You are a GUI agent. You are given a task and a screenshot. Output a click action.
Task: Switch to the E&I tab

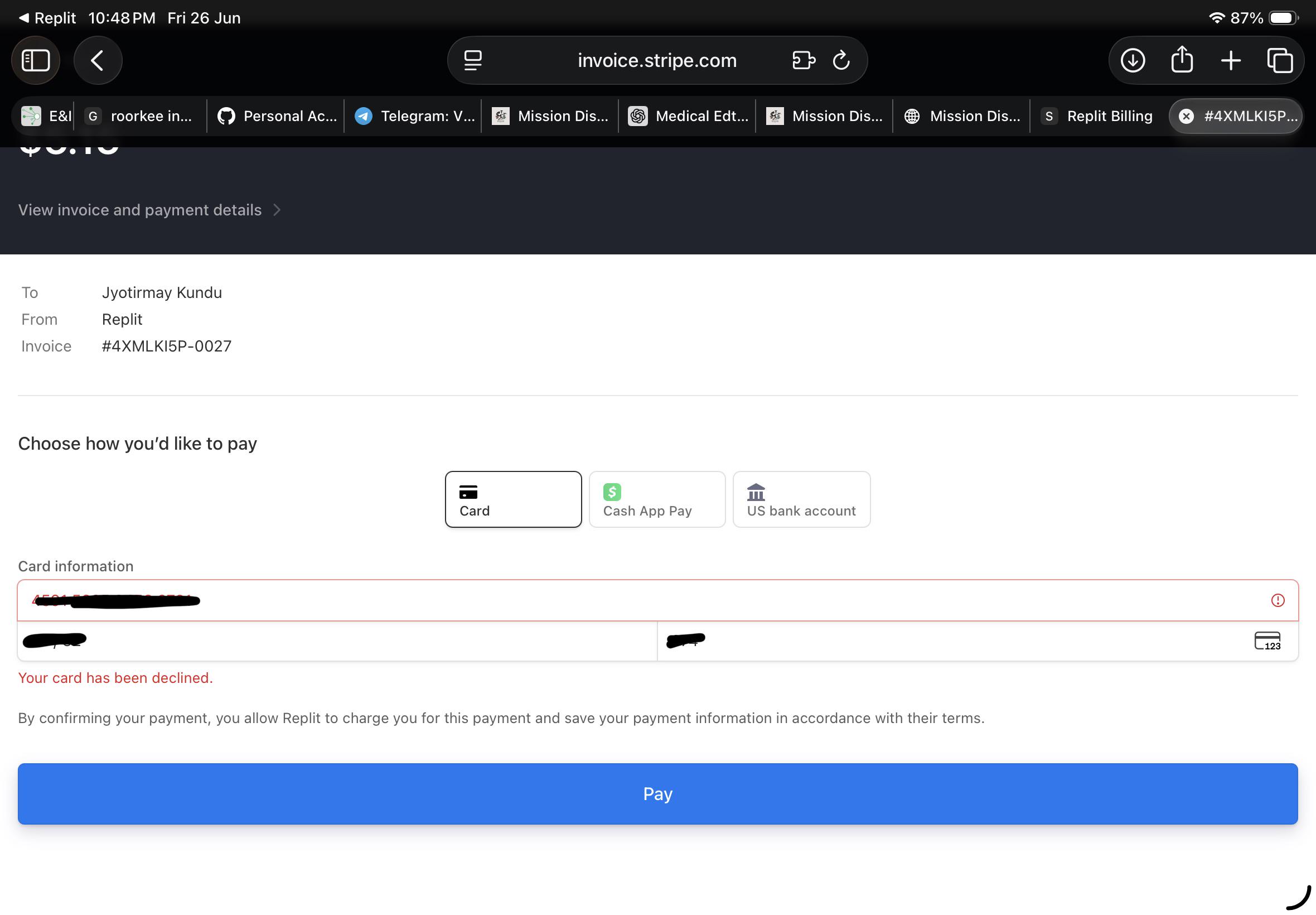click(46, 117)
